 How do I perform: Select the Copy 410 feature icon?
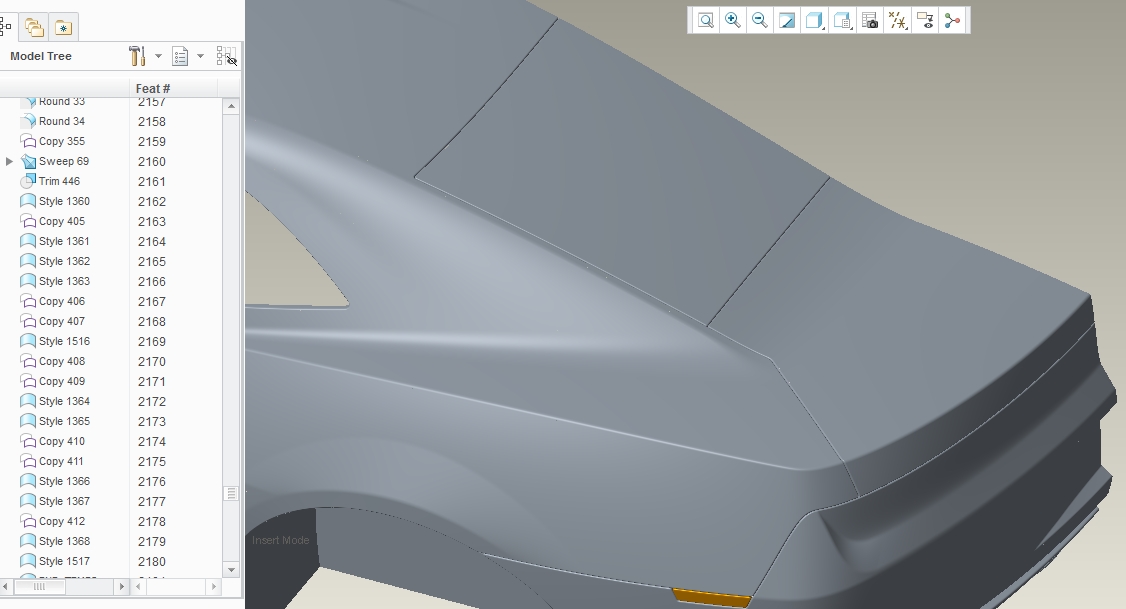point(28,441)
